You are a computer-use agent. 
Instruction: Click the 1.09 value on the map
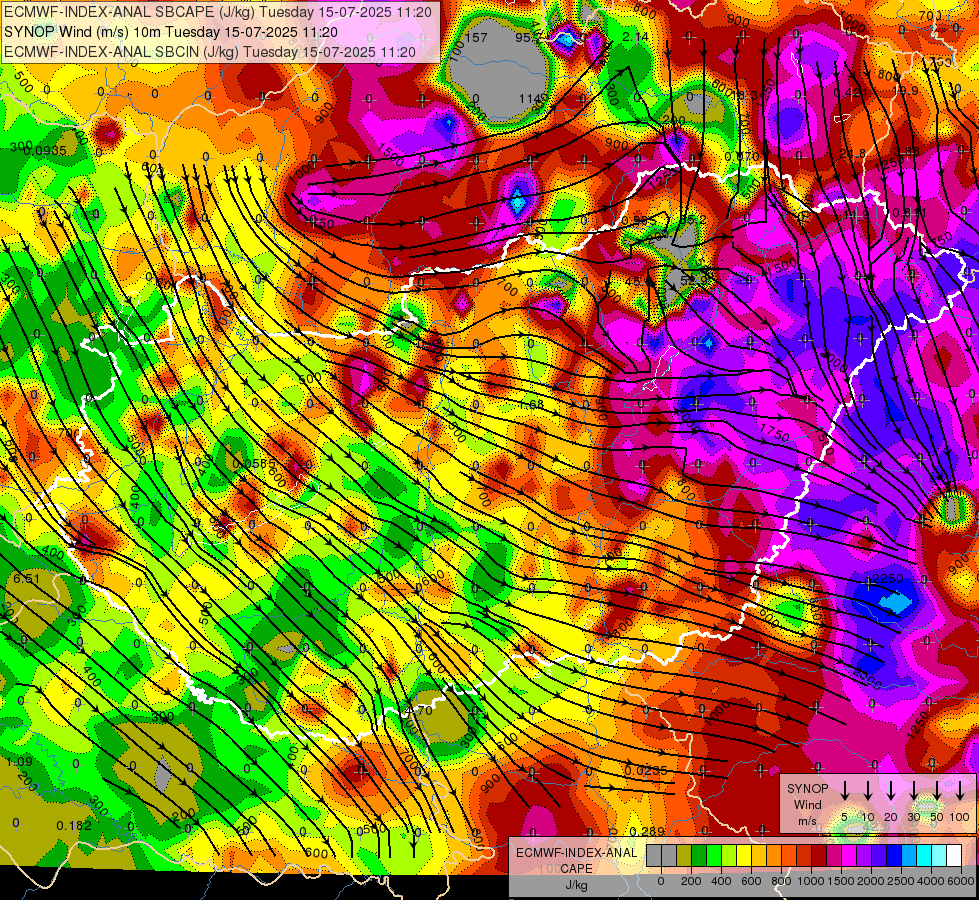19,762
